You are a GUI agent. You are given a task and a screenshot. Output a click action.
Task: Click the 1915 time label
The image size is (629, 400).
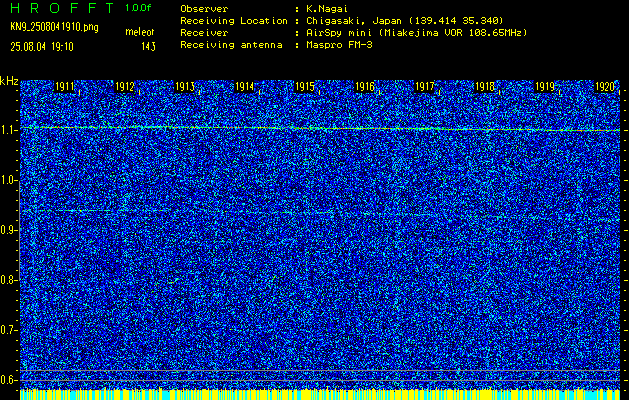point(304,86)
